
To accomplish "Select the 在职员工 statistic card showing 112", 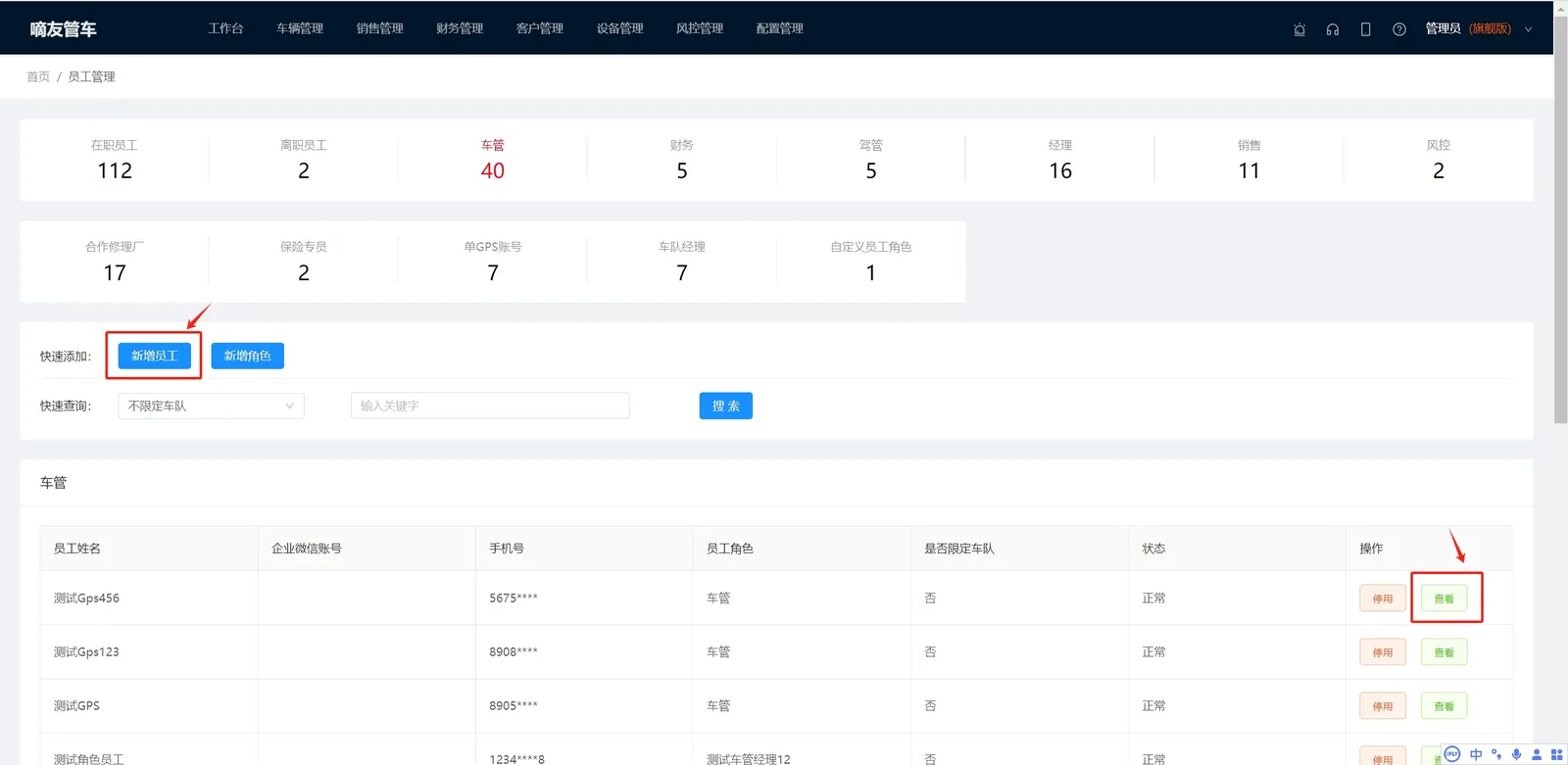I will coord(115,160).
